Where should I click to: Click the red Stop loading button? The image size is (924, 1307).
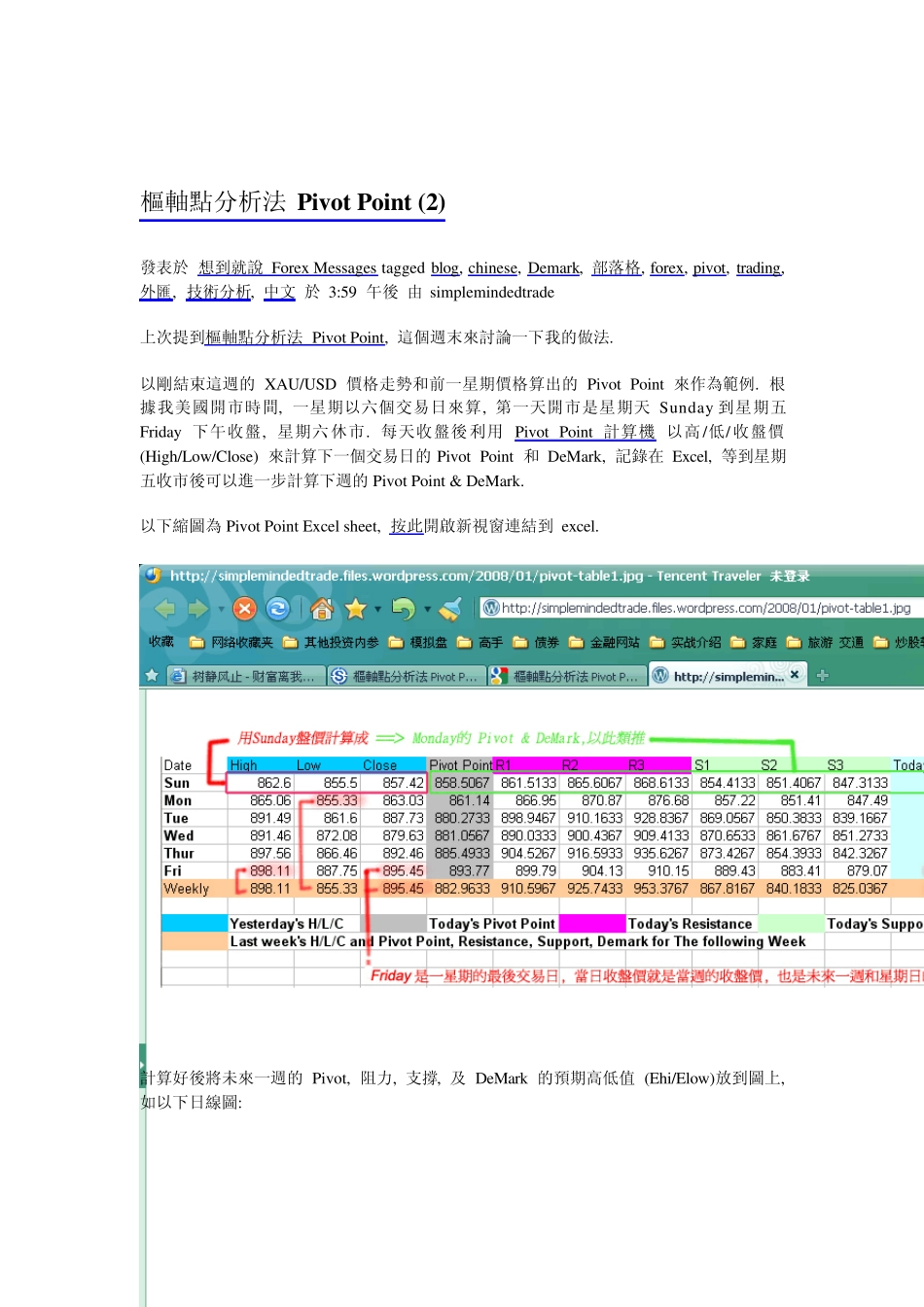point(245,609)
